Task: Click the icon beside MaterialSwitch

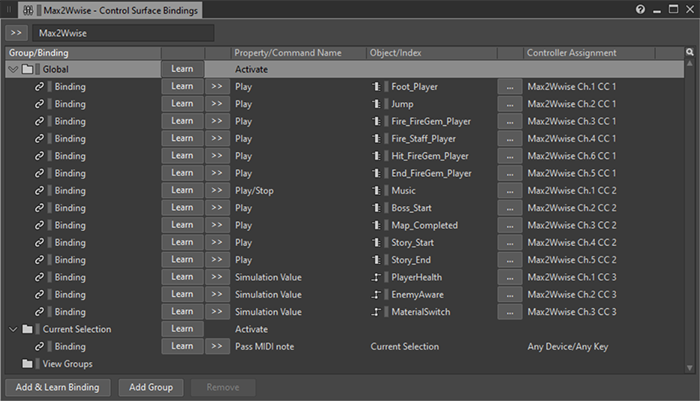Action: coord(377,312)
